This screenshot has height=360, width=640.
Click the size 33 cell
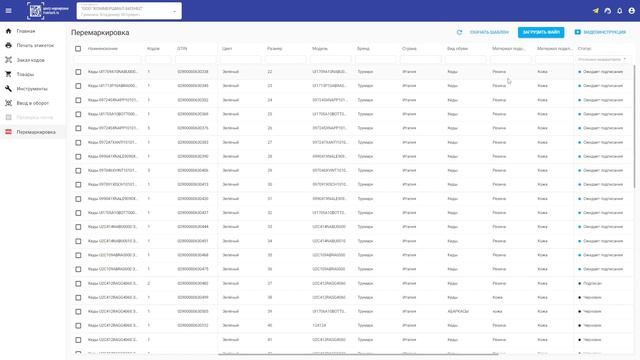point(270,227)
